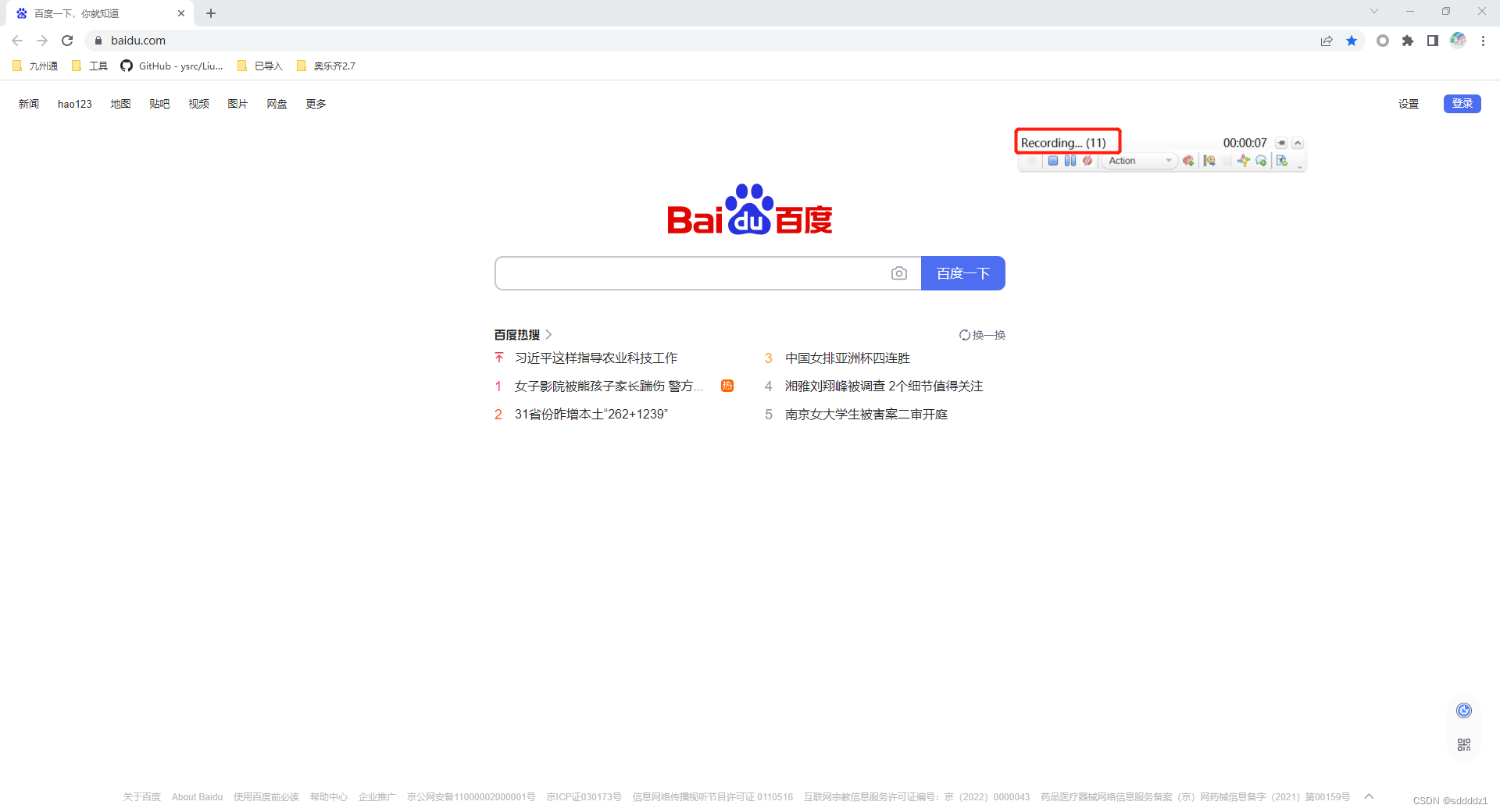
Task: Click the Baidu logo
Action: pos(750,209)
